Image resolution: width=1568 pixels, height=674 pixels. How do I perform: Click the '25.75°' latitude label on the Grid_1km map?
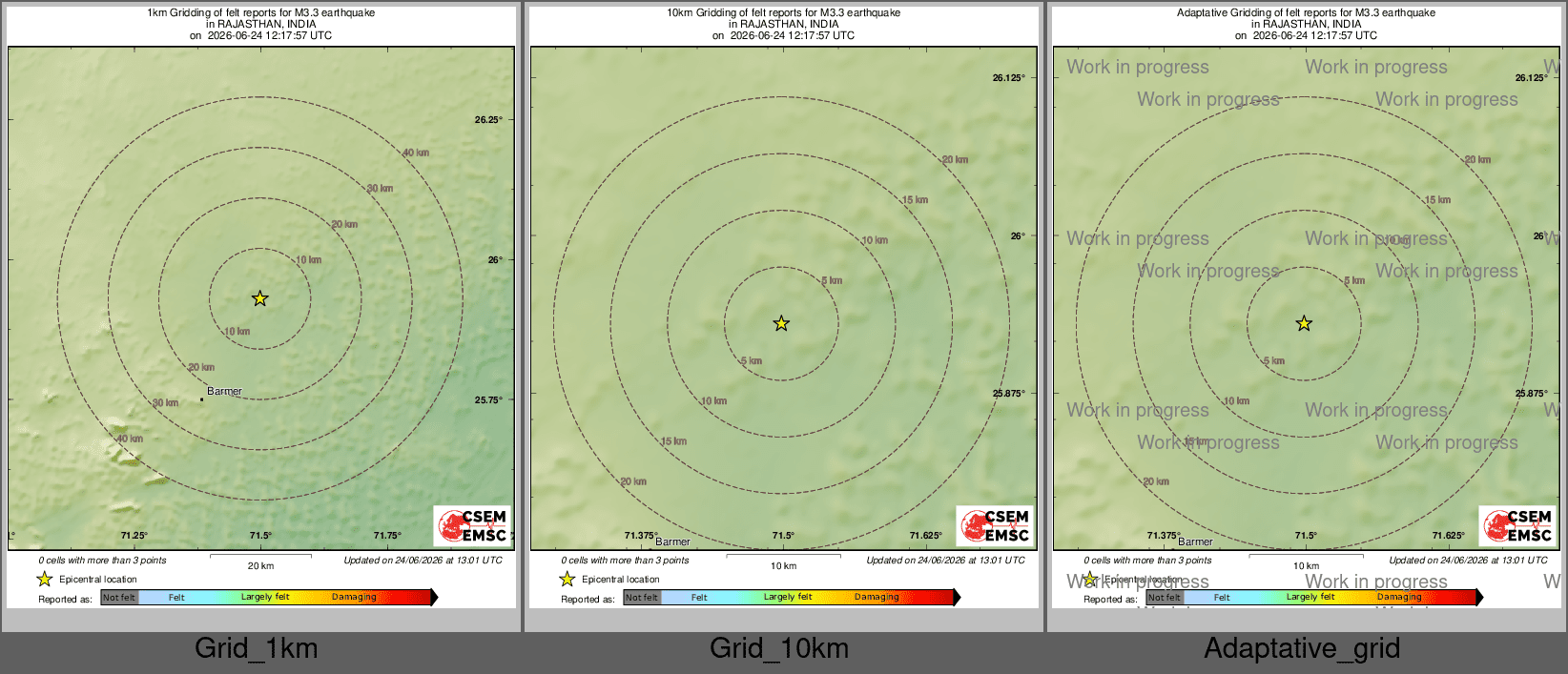point(488,400)
